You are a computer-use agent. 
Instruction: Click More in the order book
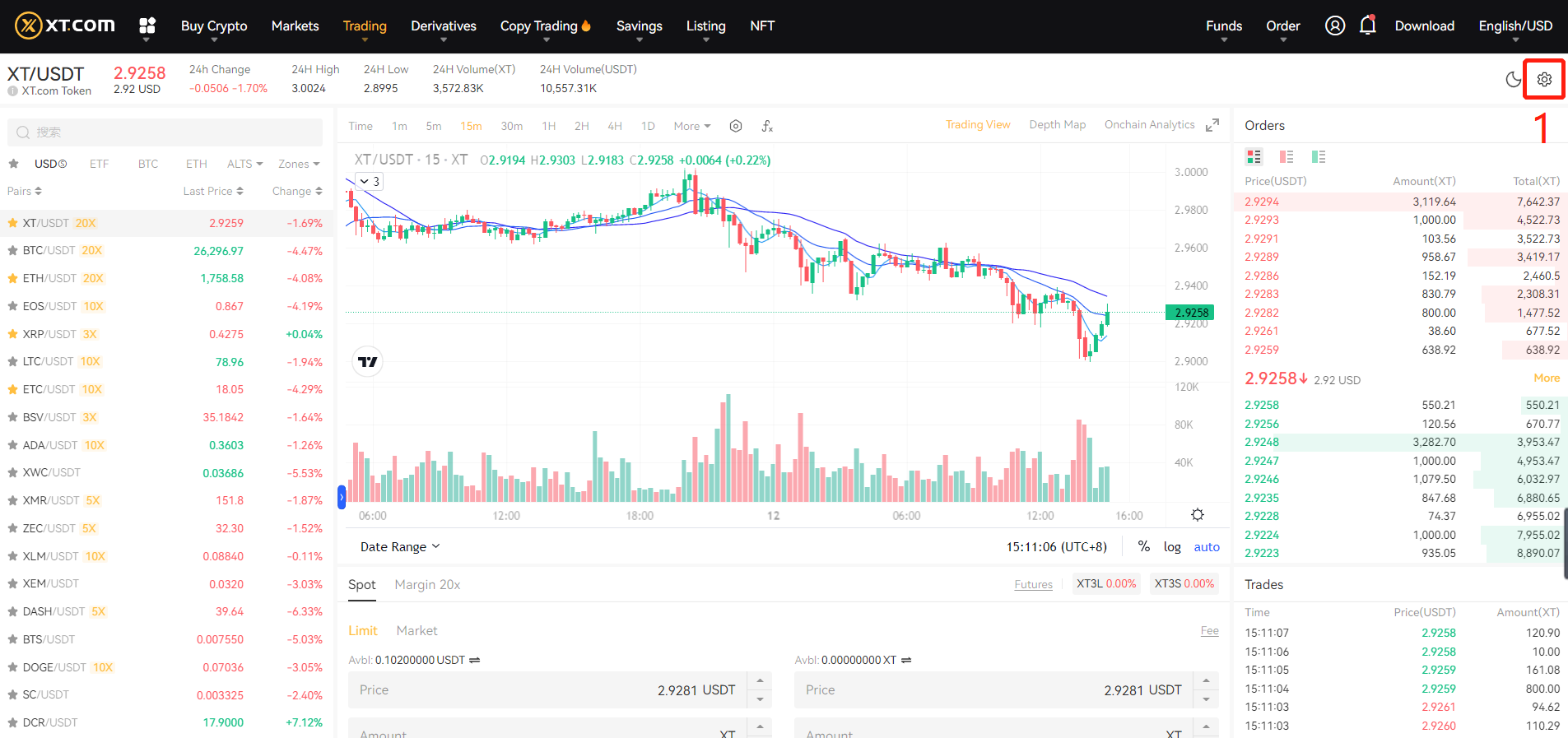point(1547,378)
